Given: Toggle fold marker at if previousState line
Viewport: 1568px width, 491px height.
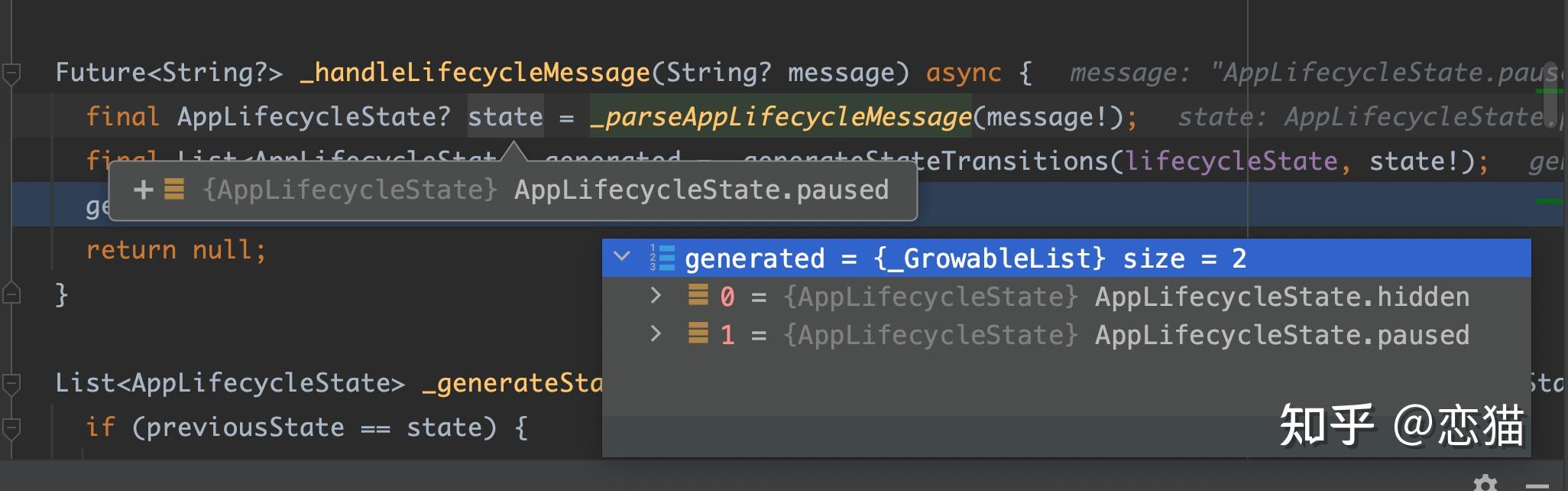Looking at the screenshot, I should click(11, 428).
